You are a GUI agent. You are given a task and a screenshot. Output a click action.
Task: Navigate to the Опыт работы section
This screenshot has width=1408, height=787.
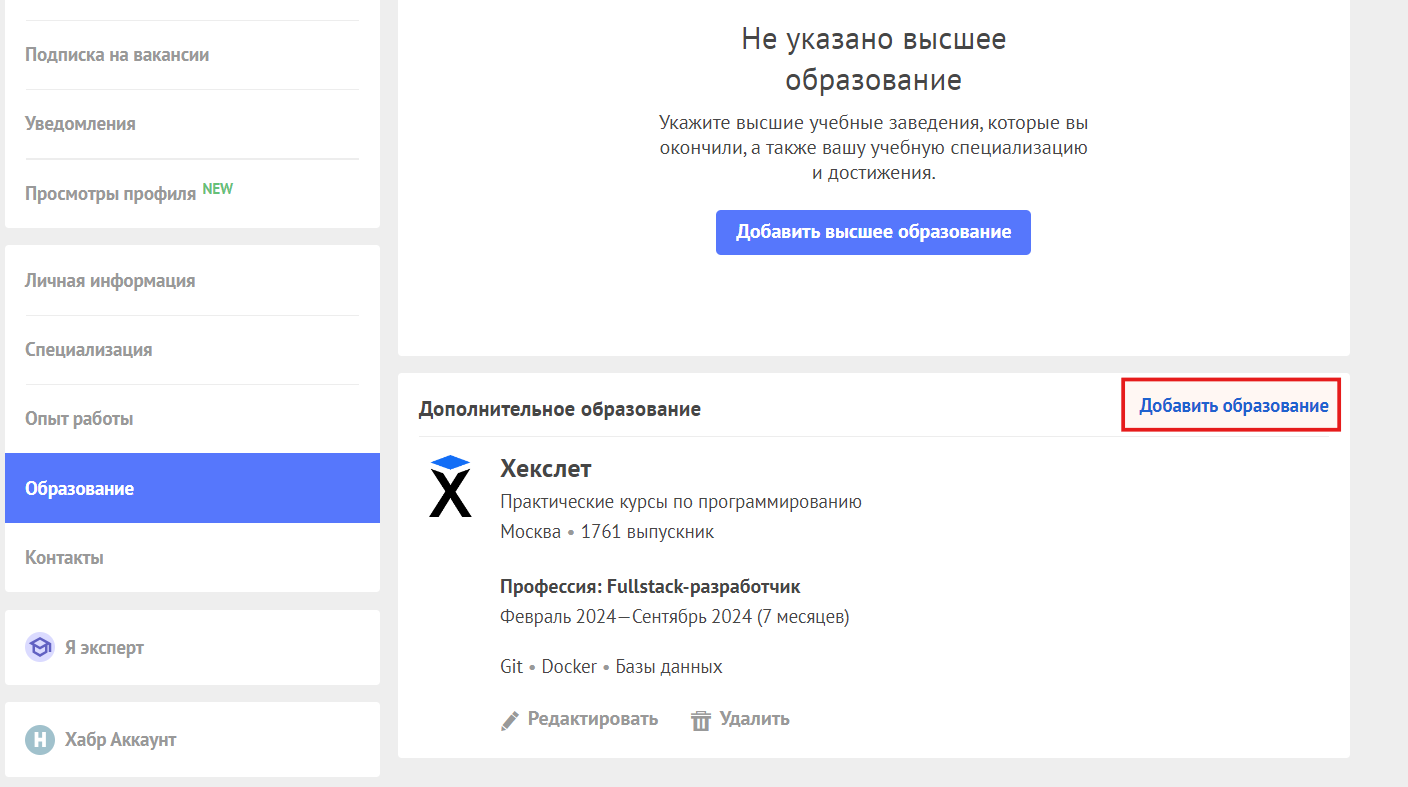tap(79, 419)
